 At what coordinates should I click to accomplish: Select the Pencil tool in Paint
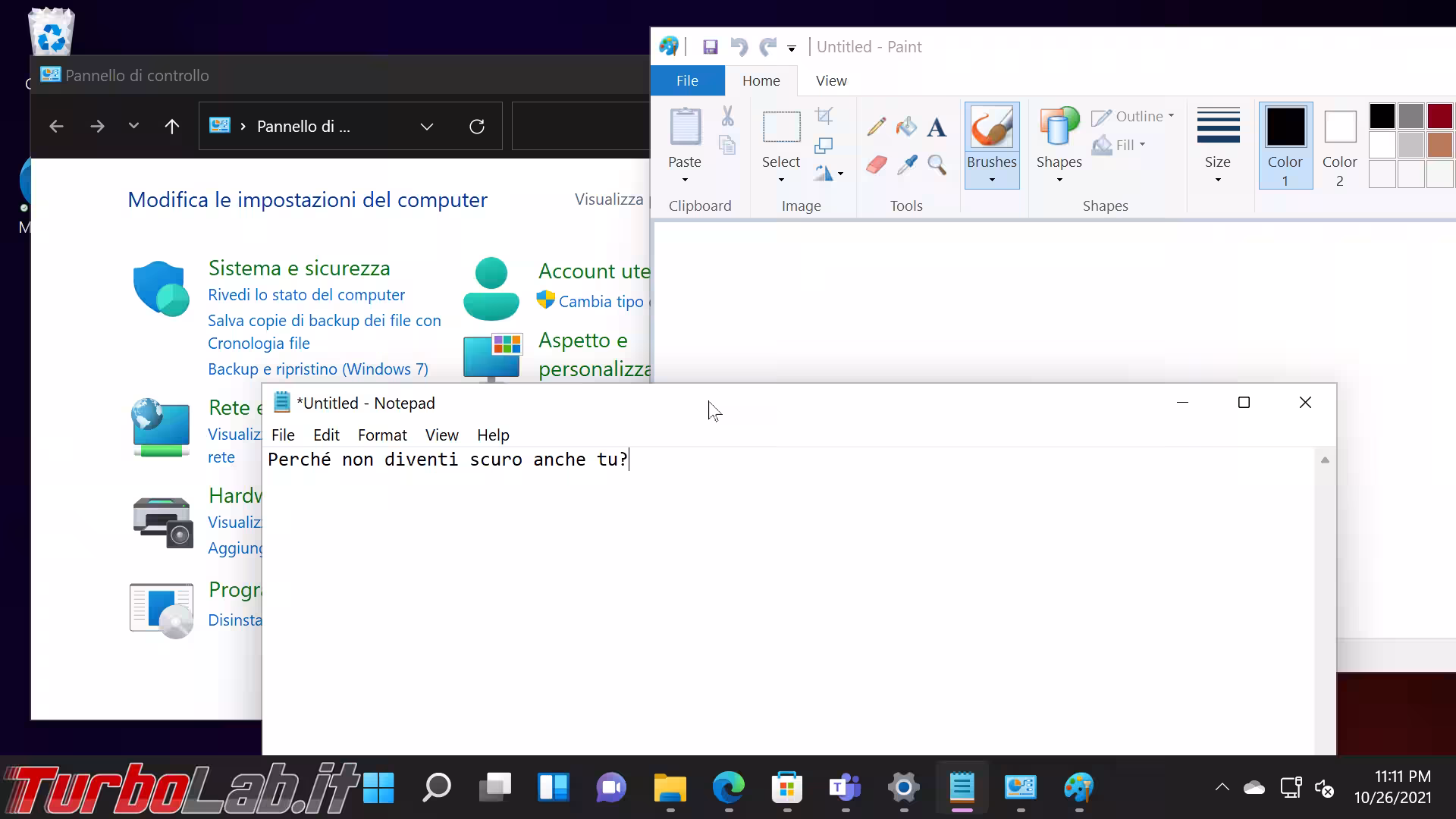click(x=877, y=127)
